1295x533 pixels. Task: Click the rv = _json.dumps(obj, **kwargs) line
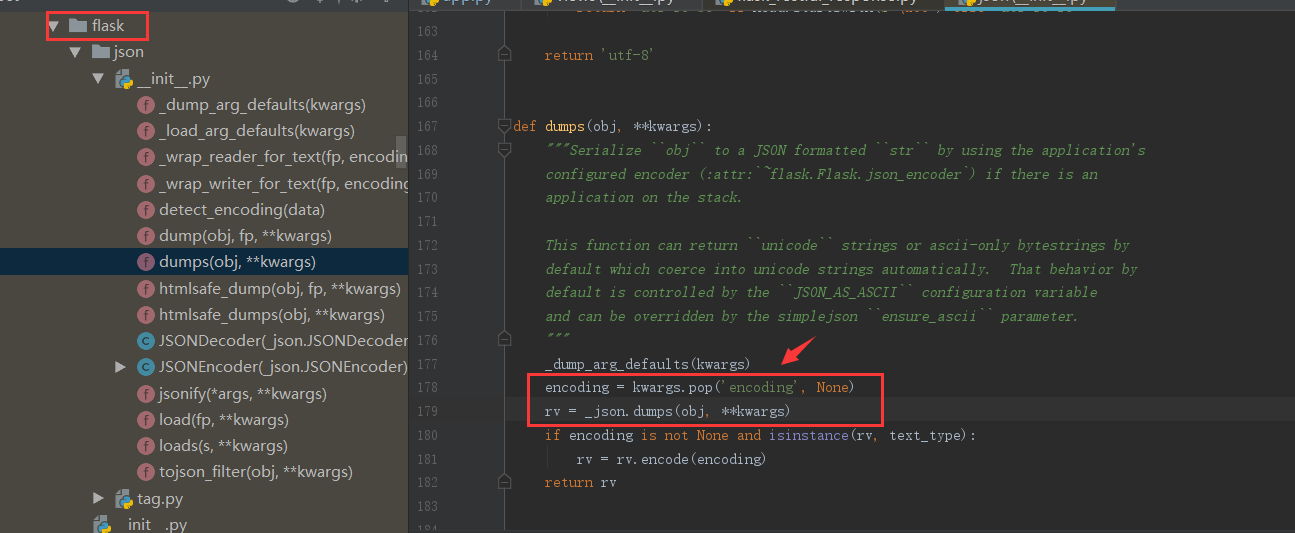[x=668, y=411]
